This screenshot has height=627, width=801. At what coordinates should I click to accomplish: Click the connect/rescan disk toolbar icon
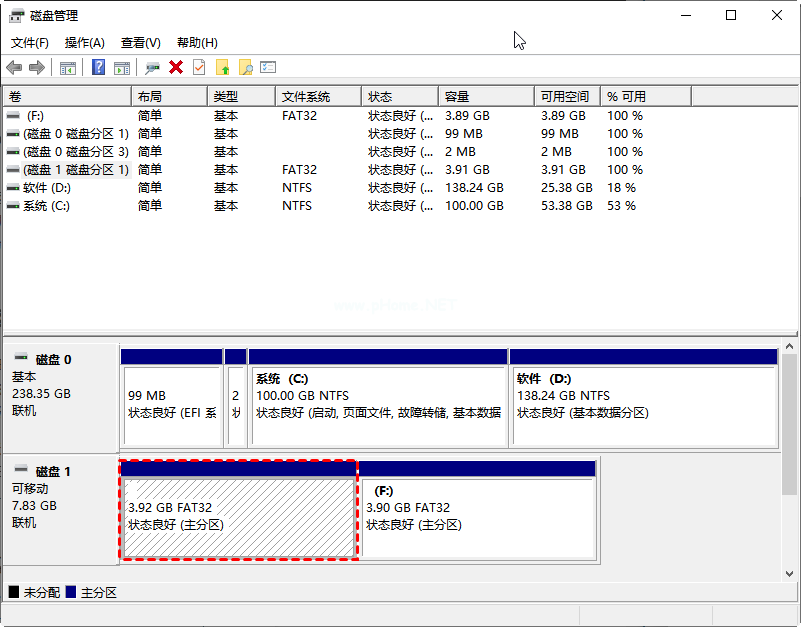(x=152, y=67)
